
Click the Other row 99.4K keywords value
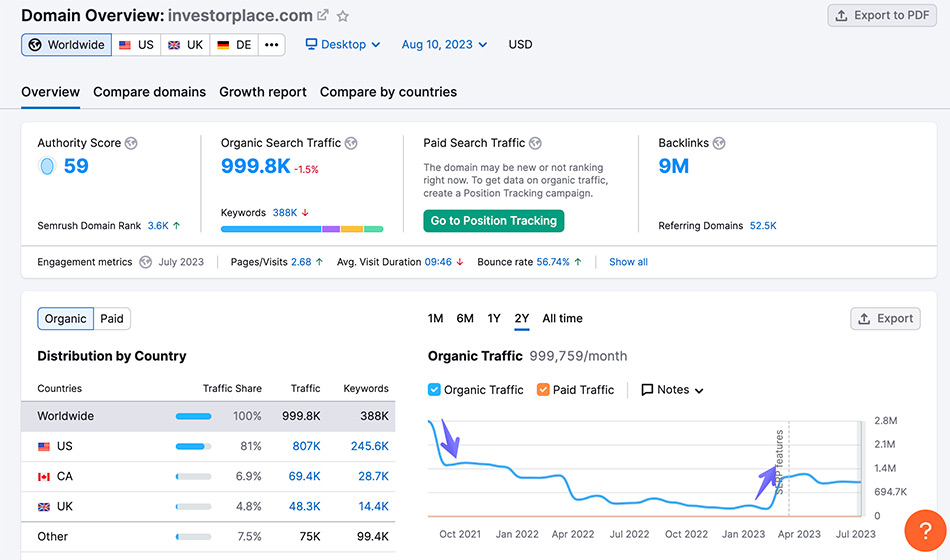[373, 537]
